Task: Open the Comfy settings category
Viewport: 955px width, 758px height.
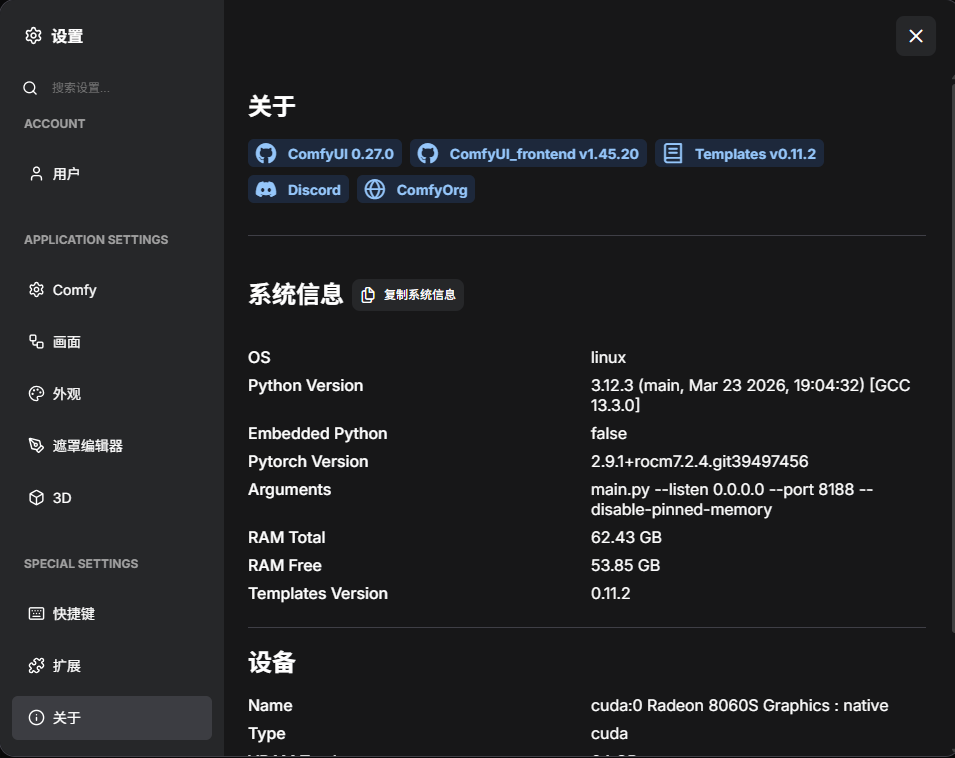Action: coord(112,290)
